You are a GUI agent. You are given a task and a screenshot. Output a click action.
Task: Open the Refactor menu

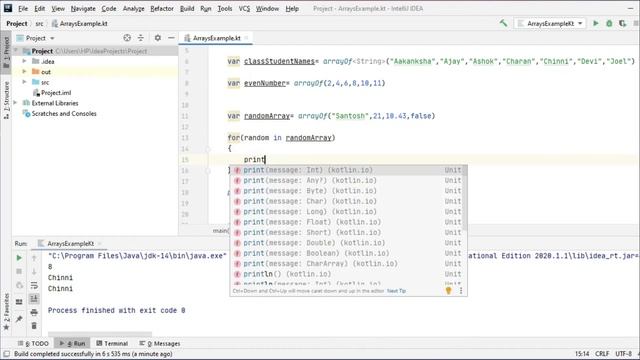[162, 9]
